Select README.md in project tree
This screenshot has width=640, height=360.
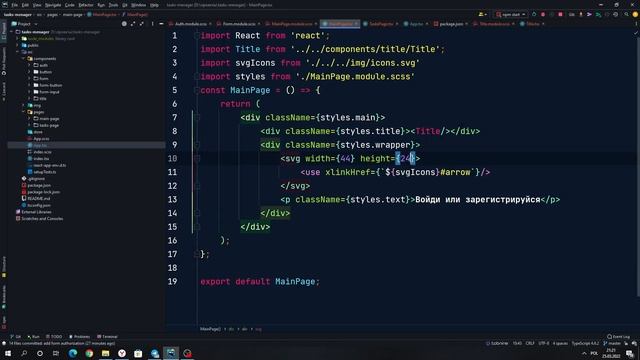coord(36,198)
